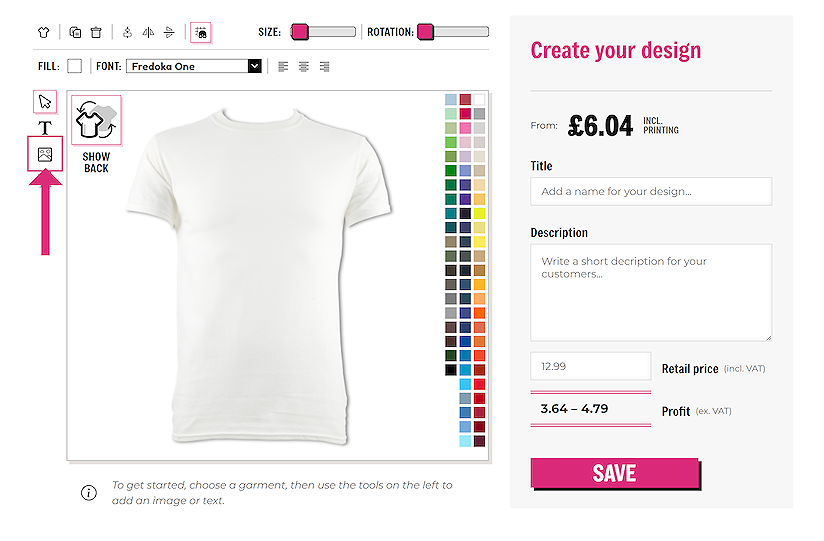Click the flip vertical icon
The width and height of the screenshot is (824, 541).
click(168, 32)
